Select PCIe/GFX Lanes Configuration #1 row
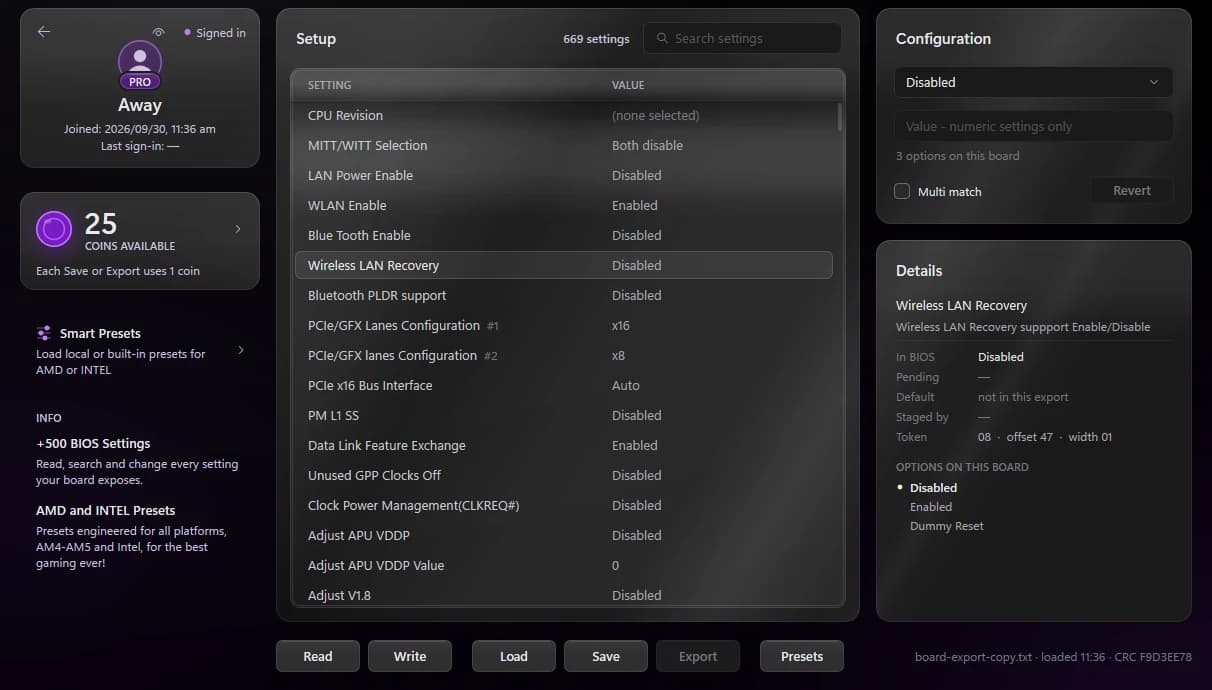Screen dimensions: 1212x690 (564, 325)
